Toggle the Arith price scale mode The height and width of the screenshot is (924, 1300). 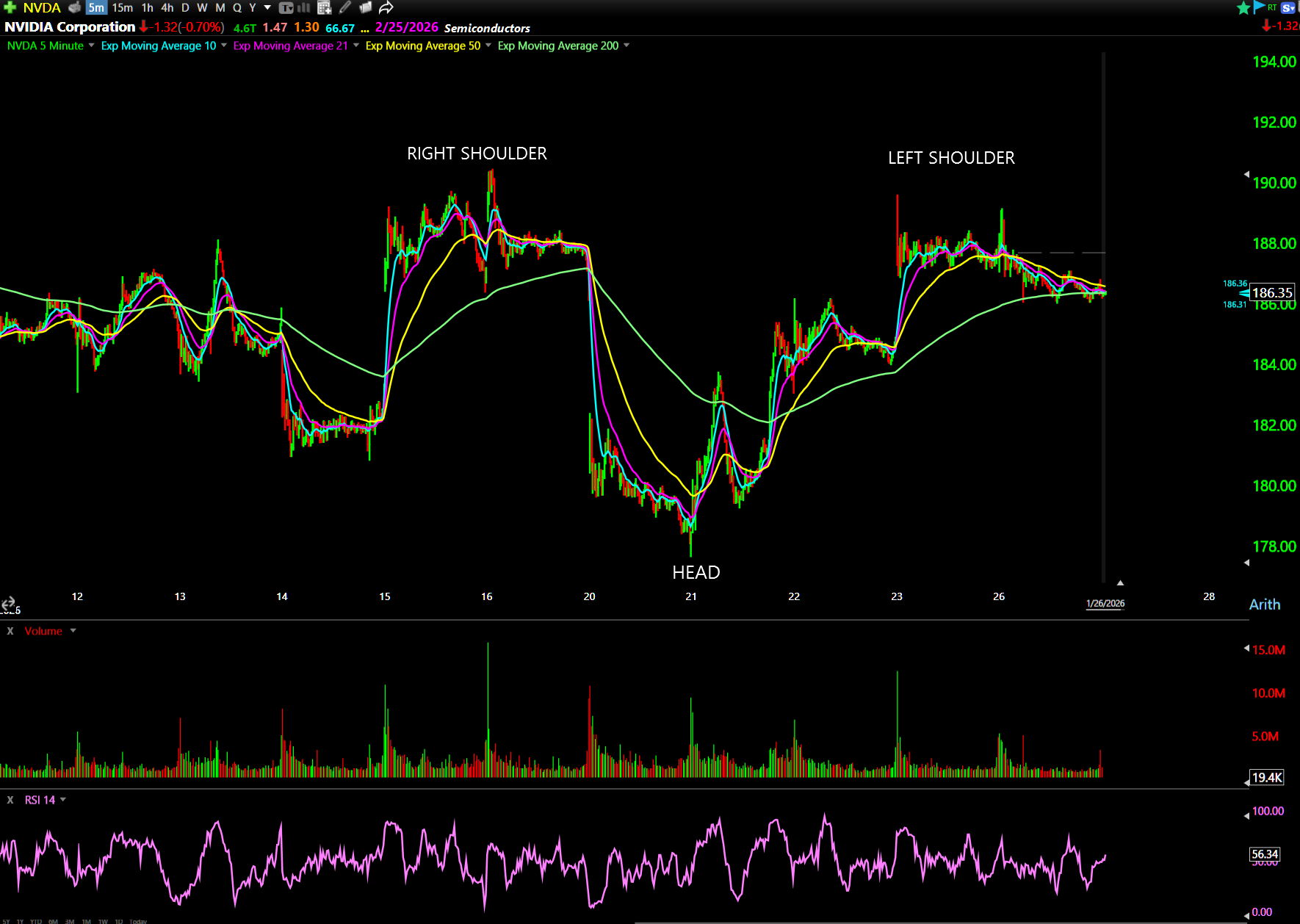point(1264,604)
